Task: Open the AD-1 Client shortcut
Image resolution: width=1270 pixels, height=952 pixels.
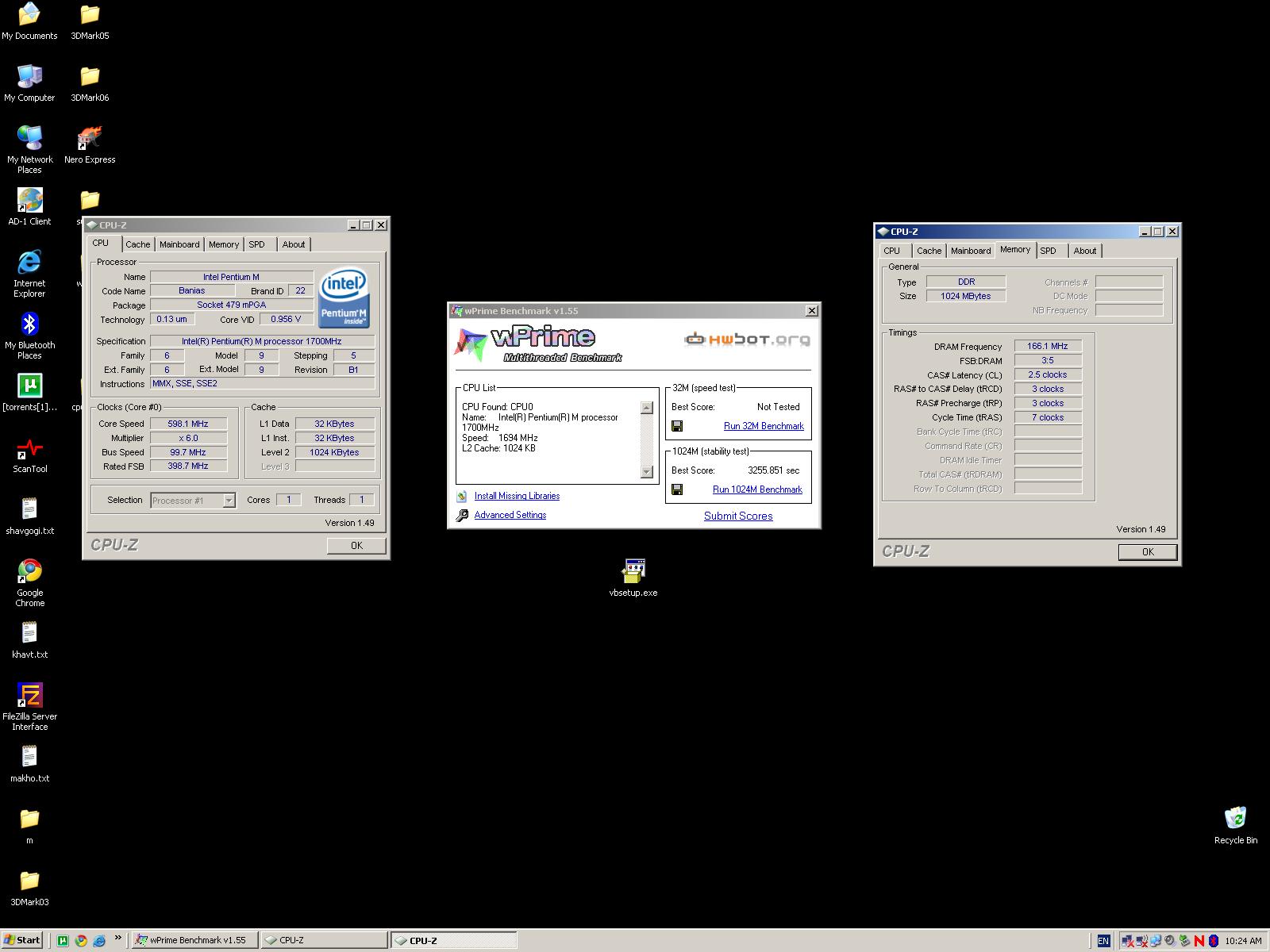Action: point(29,208)
